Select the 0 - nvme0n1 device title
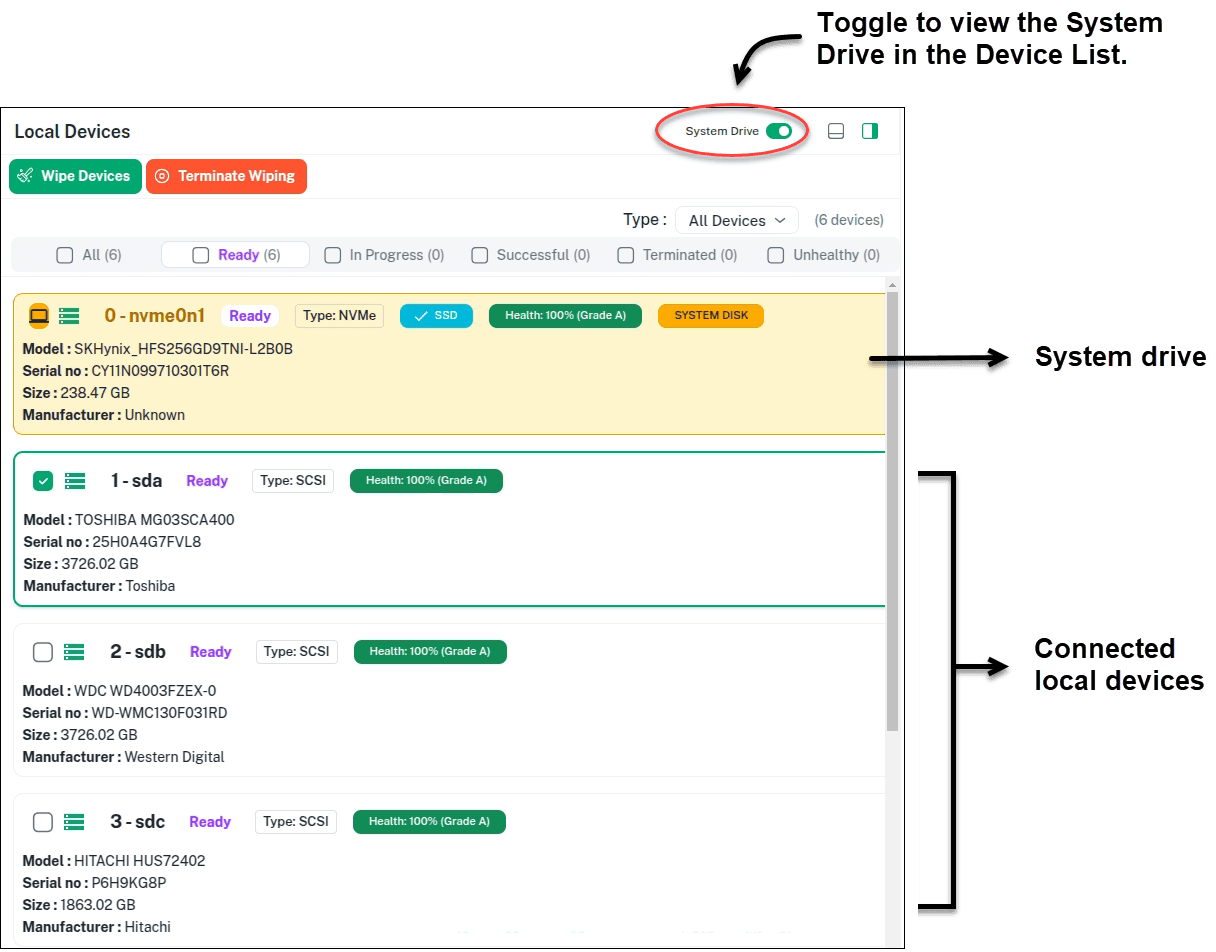1216x952 pixels. coord(155,316)
